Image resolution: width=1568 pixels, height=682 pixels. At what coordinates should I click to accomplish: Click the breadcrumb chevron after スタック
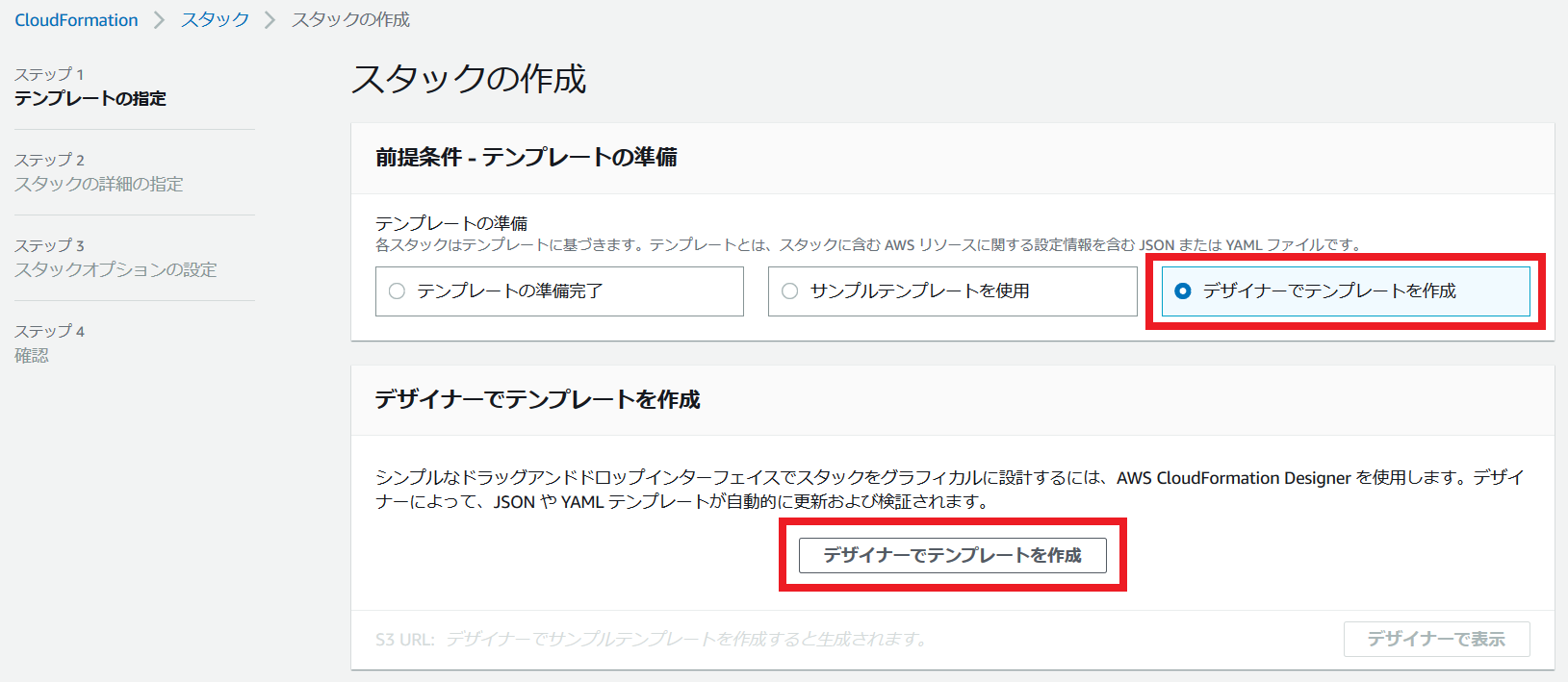coord(270,20)
